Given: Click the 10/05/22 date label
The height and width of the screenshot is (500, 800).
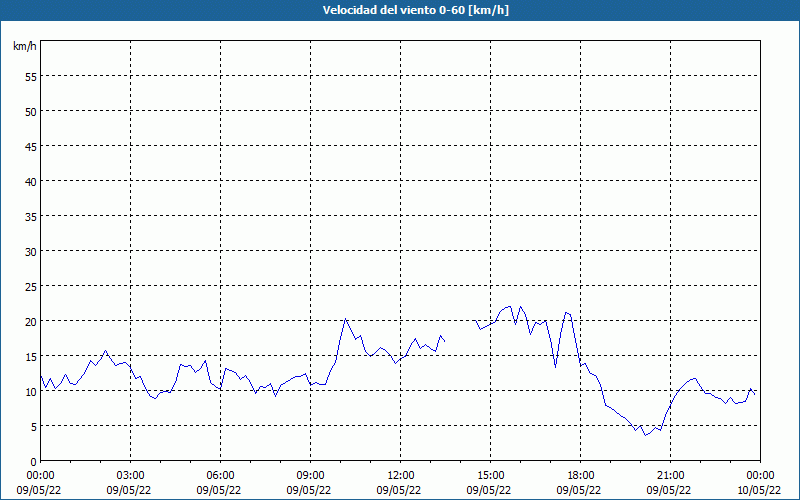Looking at the screenshot, I should coord(759,490).
